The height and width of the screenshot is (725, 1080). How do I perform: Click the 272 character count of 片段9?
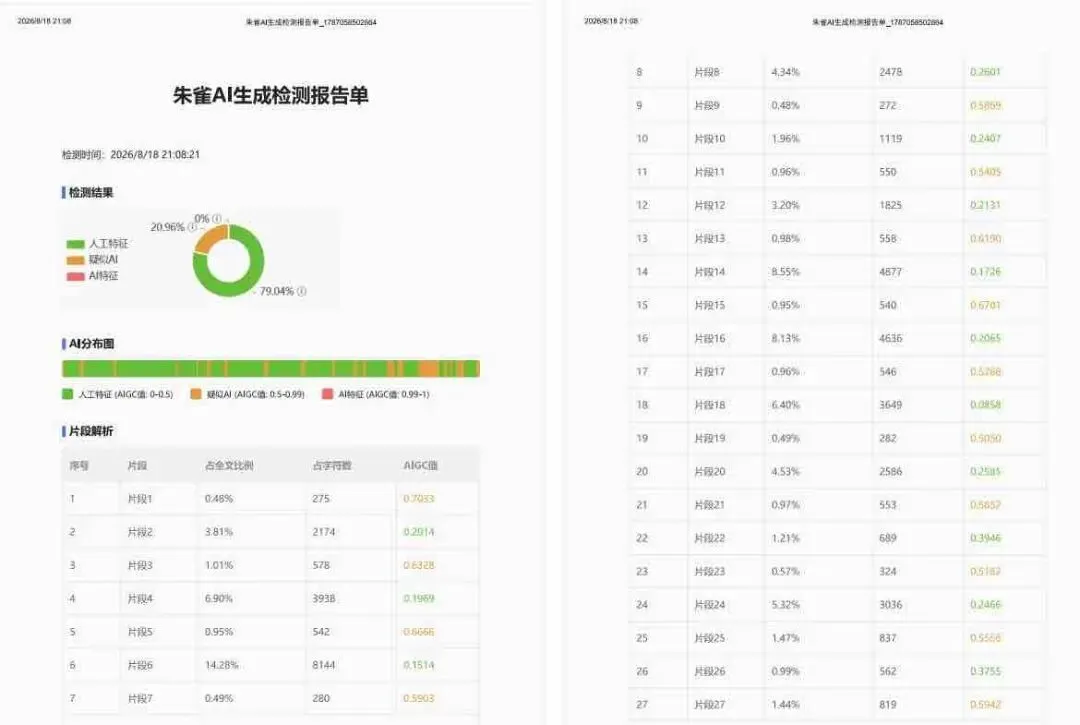click(888, 105)
